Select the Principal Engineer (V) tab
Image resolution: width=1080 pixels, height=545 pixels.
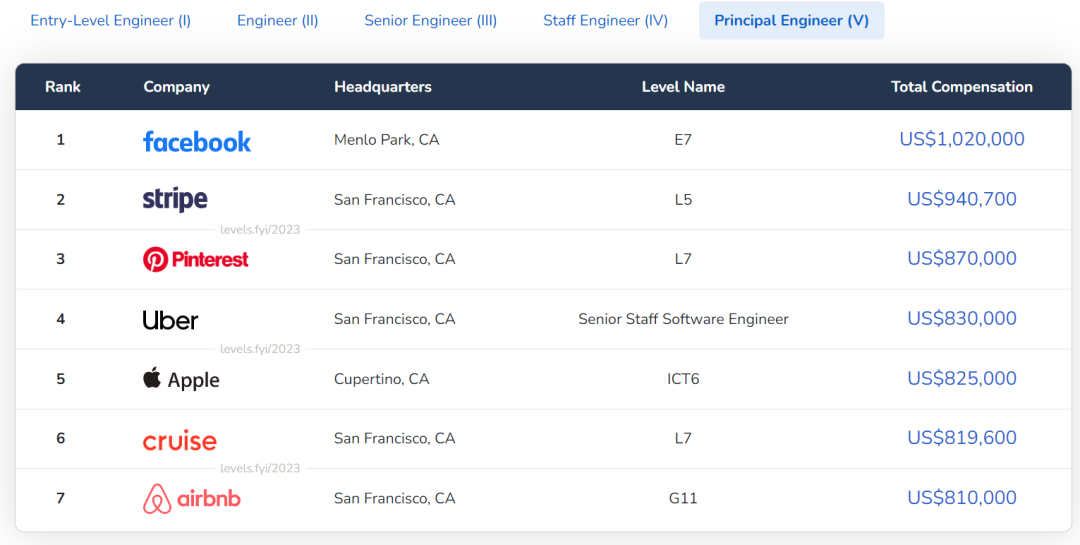[791, 21]
